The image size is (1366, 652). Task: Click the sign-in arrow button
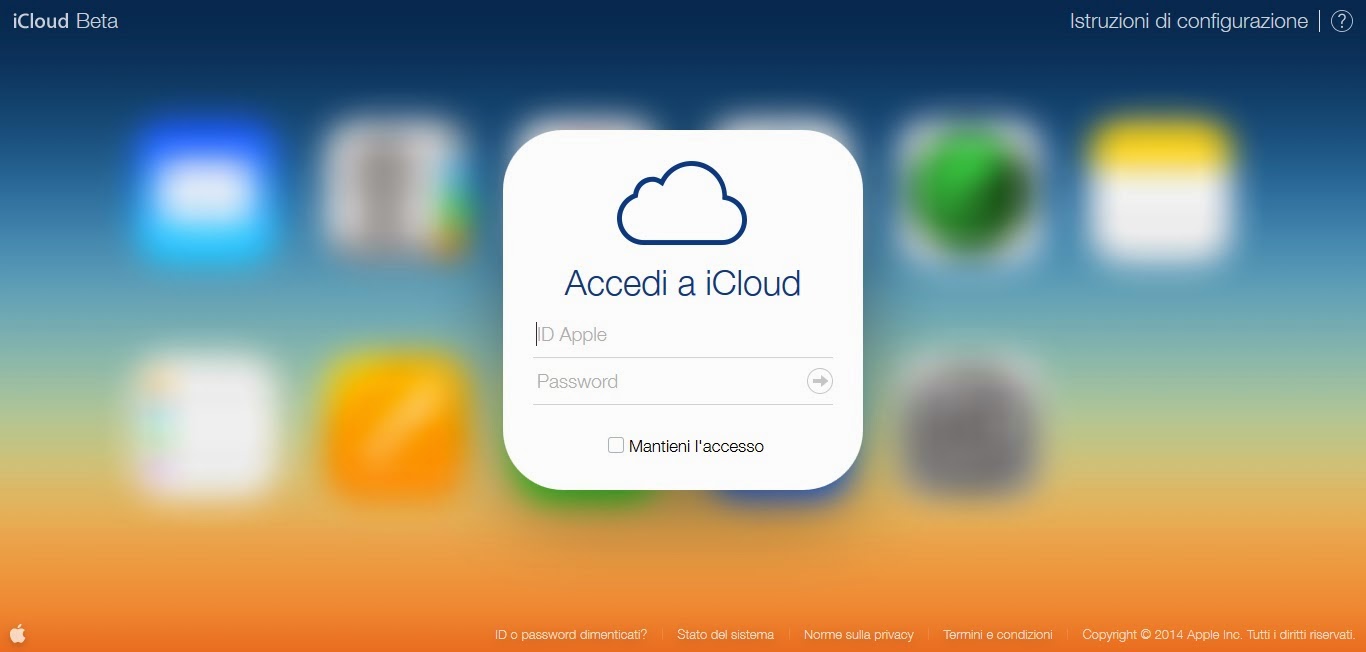point(820,381)
